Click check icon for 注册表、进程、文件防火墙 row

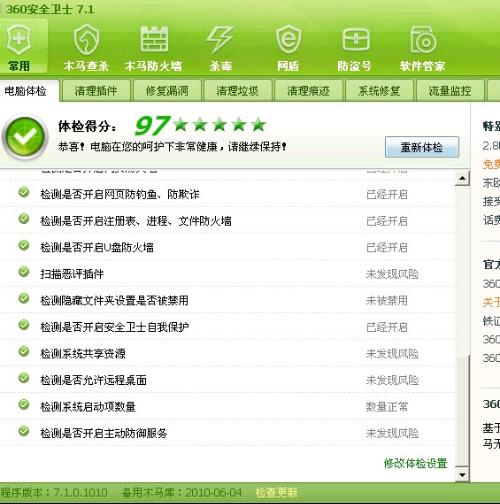[24, 219]
